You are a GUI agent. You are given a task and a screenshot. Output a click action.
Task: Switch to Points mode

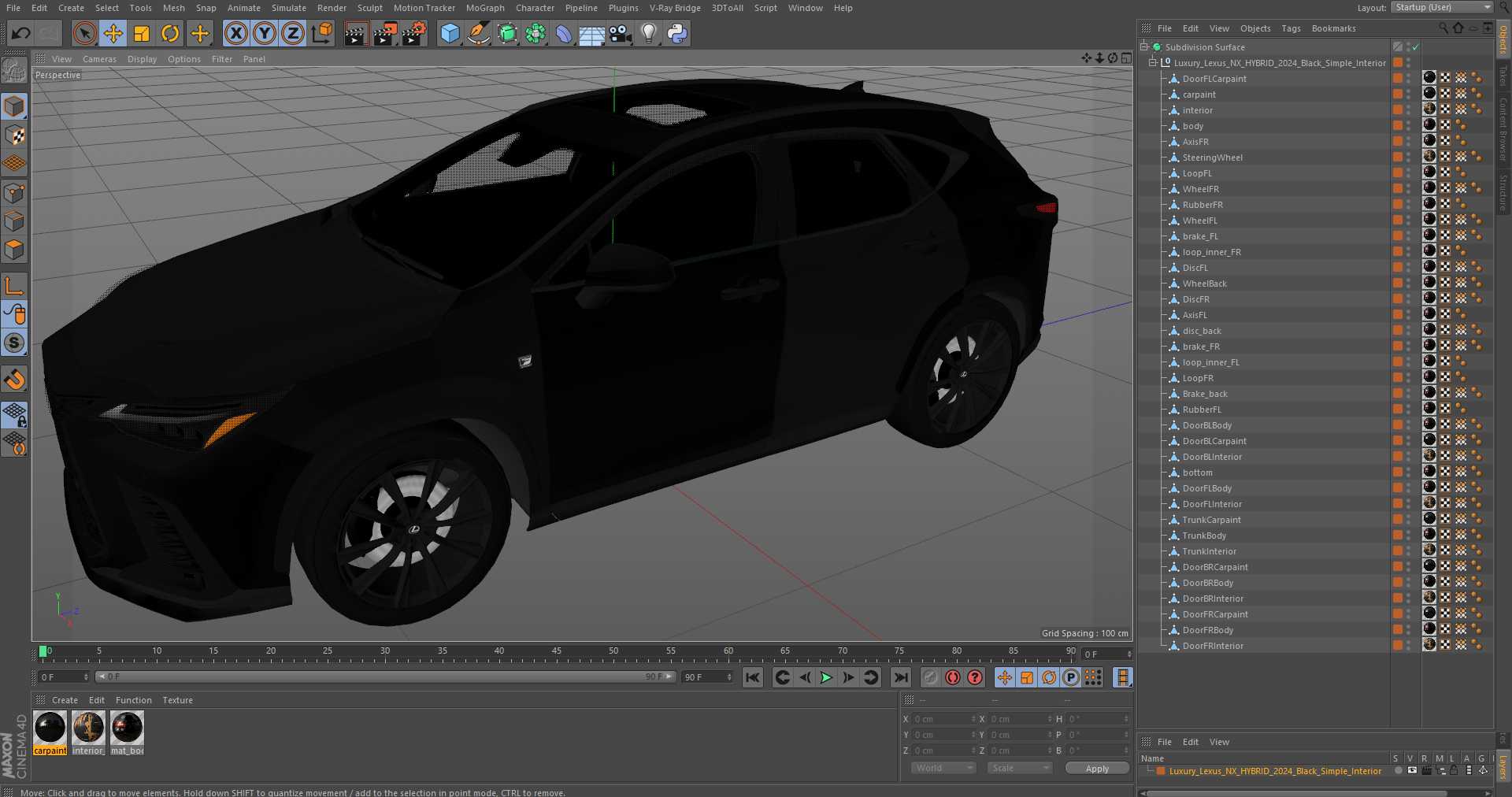[x=14, y=193]
